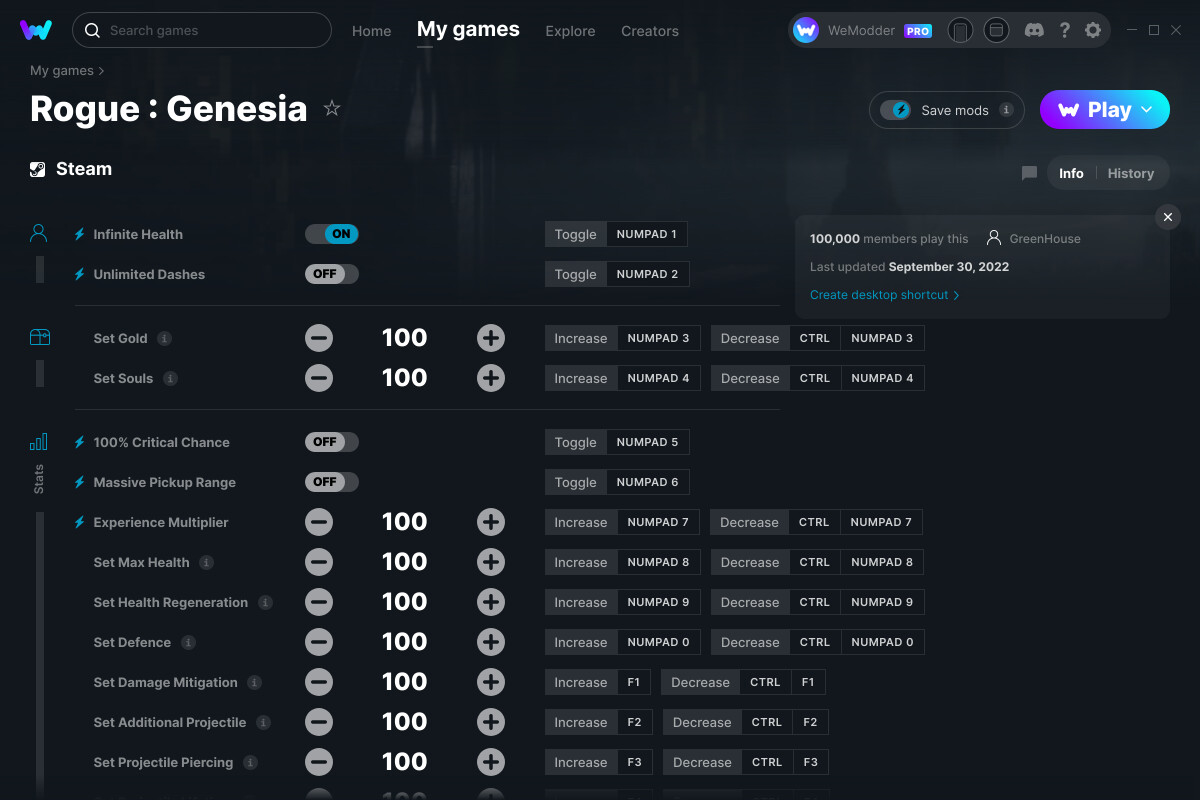Open the Explore page from the navigation
The image size is (1200, 800).
(570, 31)
